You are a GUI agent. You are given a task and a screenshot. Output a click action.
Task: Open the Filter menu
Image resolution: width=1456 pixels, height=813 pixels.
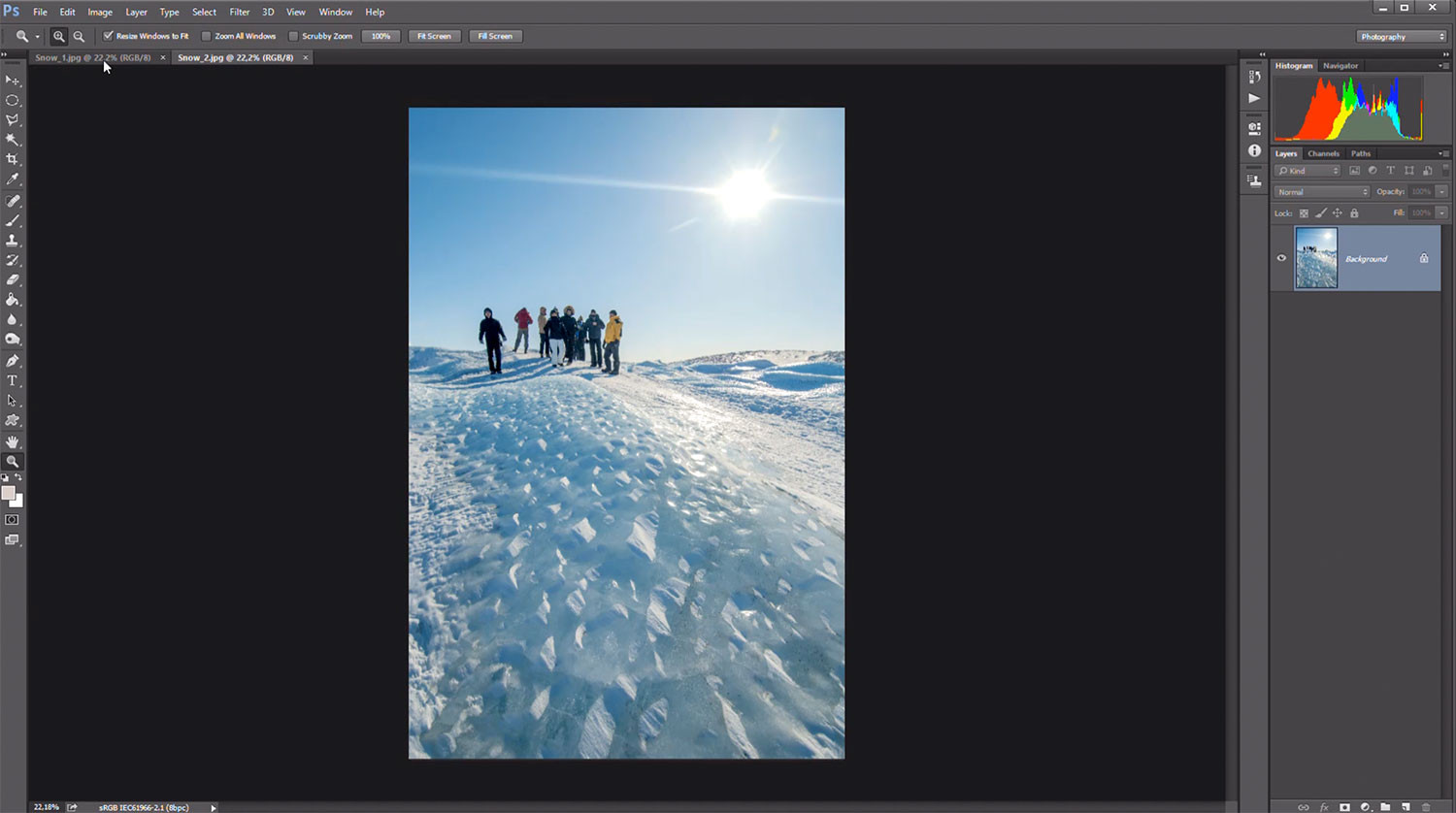239,12
